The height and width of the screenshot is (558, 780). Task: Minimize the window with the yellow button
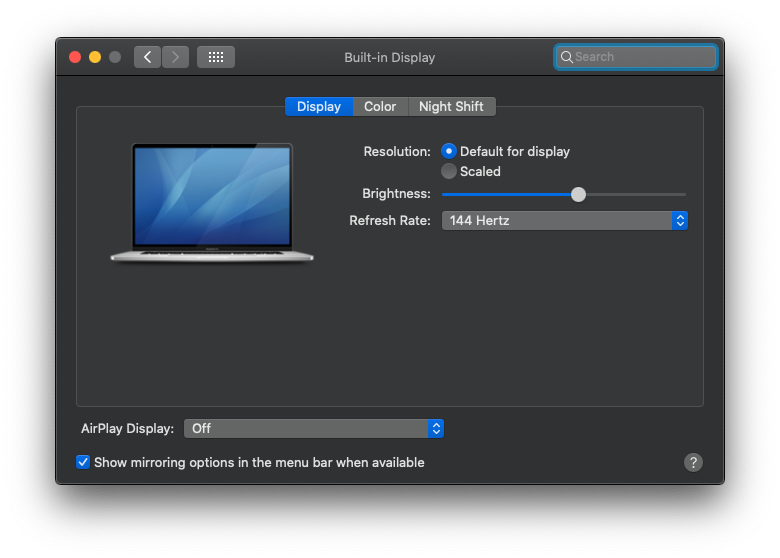(x=95, y=57)
